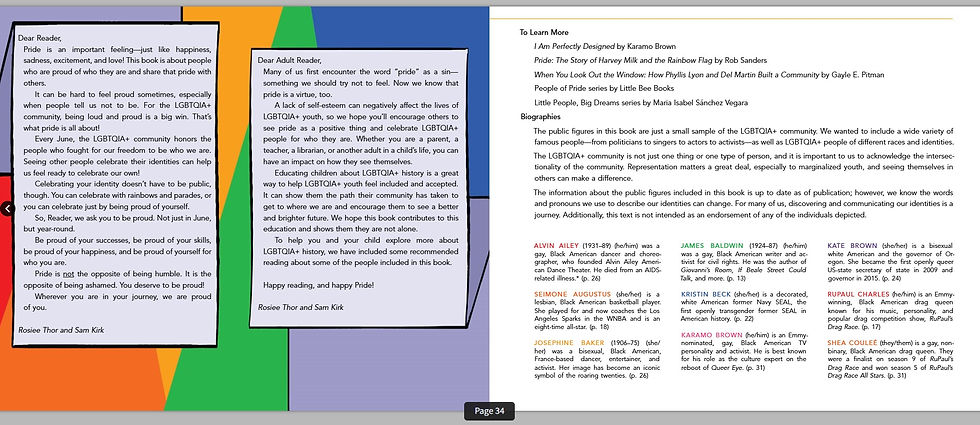The width and height of the screenshot is (980, 425).
Task: Go to the previous page using left arrow
Action: (x=6, y=209)
